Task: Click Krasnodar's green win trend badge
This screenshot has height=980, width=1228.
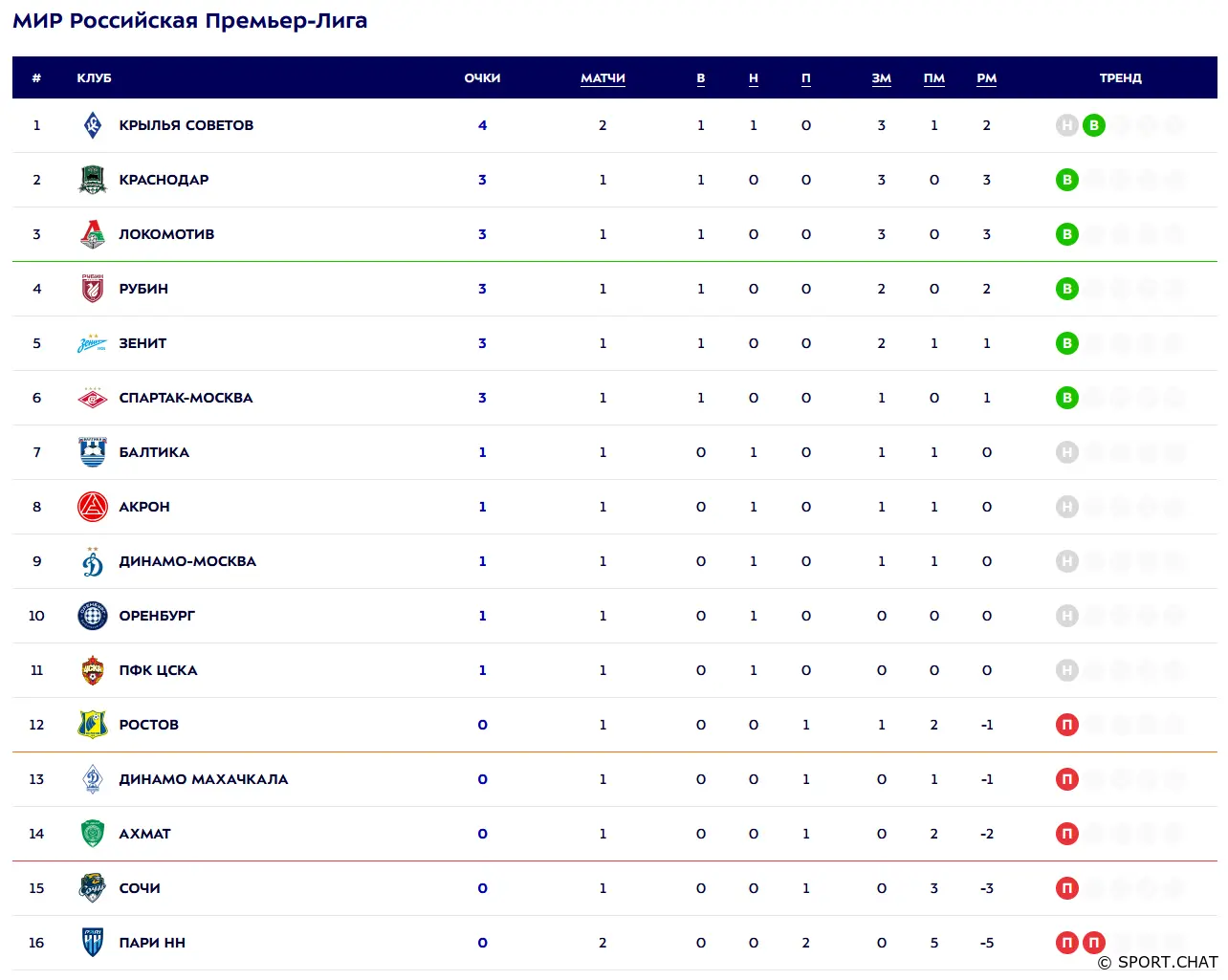Action: (1067, 180)
